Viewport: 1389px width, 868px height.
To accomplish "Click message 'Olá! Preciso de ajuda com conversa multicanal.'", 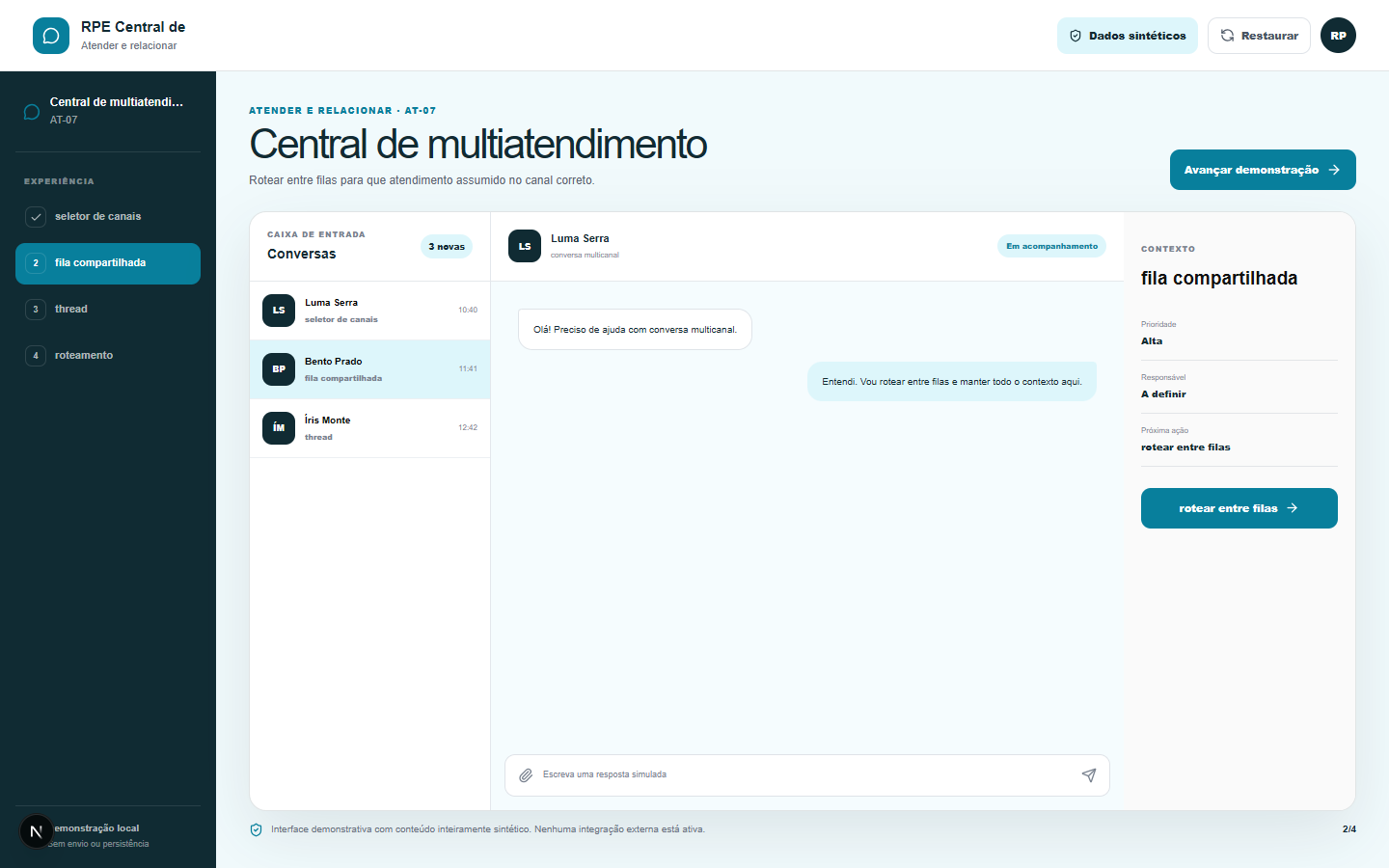I will [x=635, y=330].
